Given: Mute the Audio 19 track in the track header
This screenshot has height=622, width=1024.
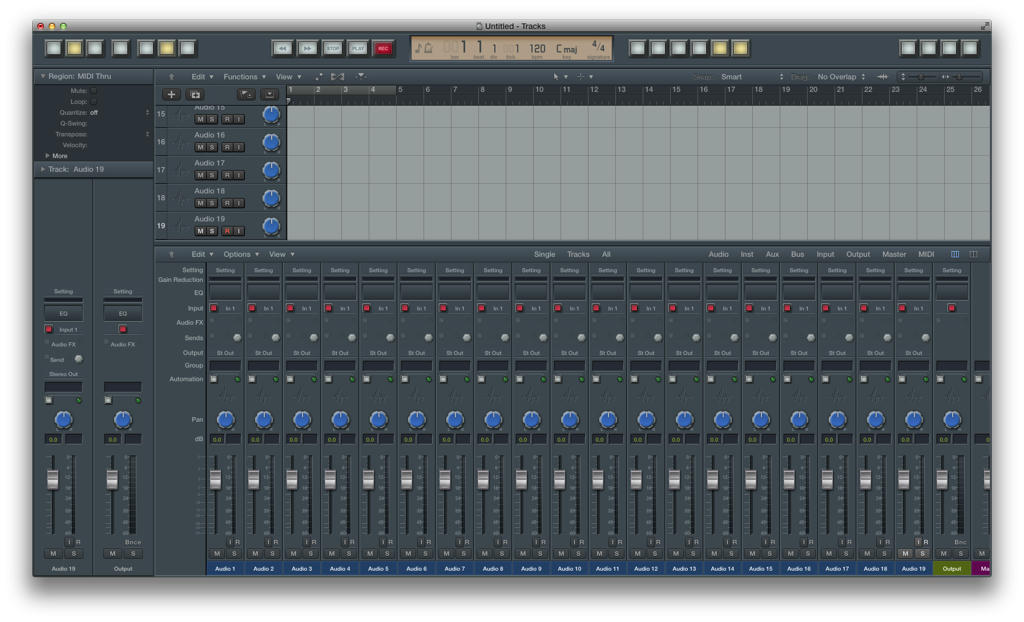Looking at the screenshot, I should (203, 231).
